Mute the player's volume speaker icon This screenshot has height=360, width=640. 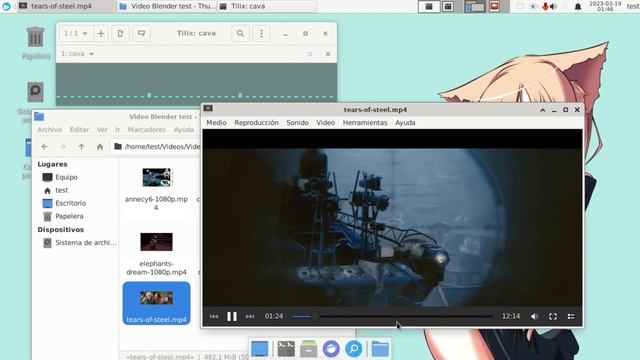pos(535,316)
